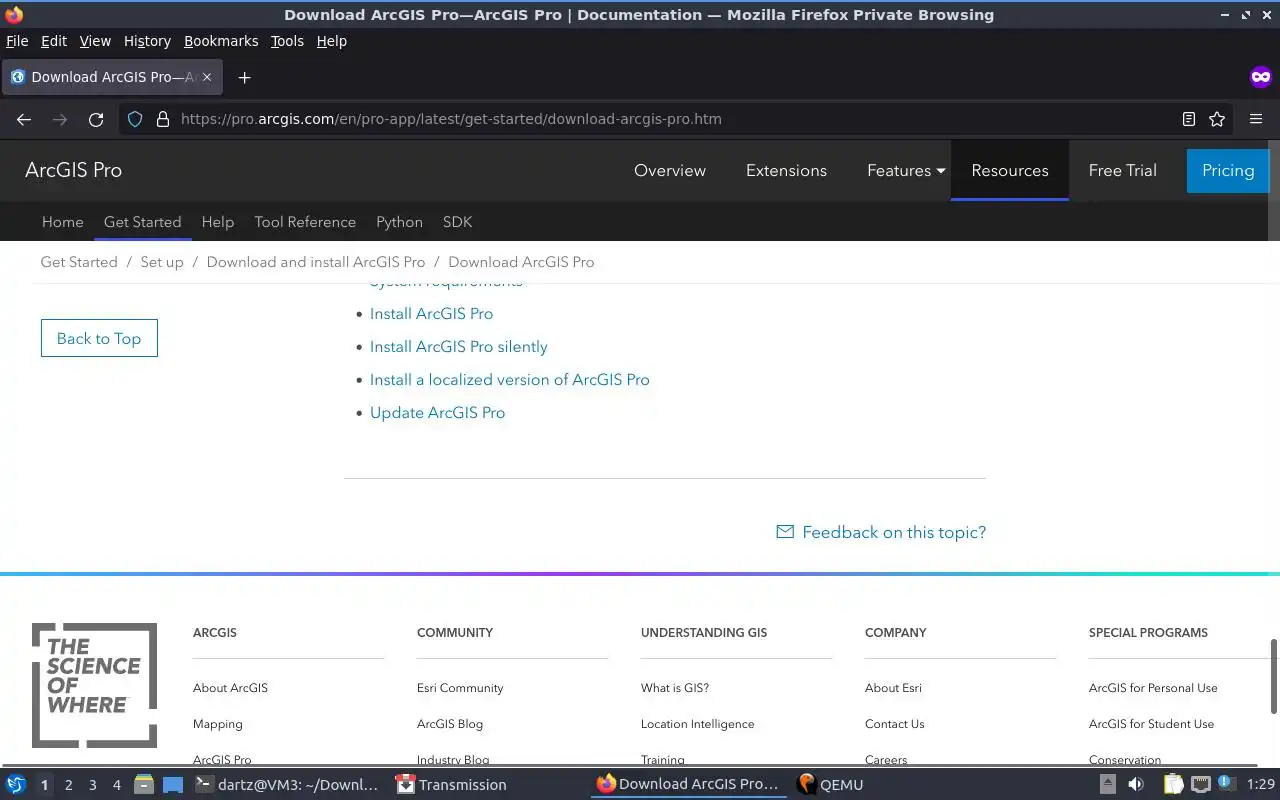This screenshot has height=800, width=1280.
Task: Go back using the browser back arrow
Action: 24,119
